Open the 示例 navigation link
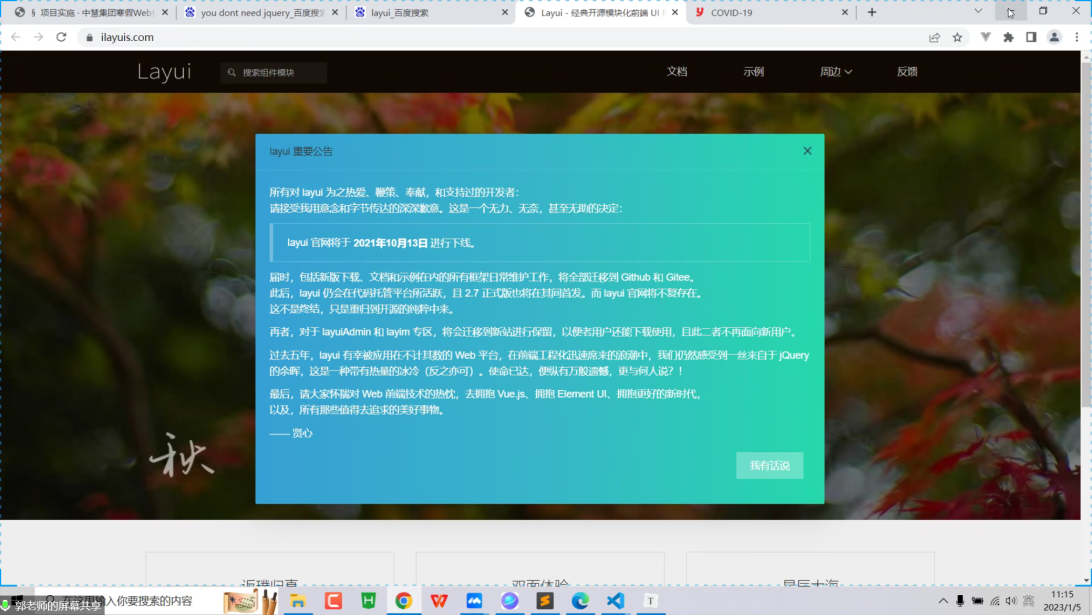 point(754,72)
